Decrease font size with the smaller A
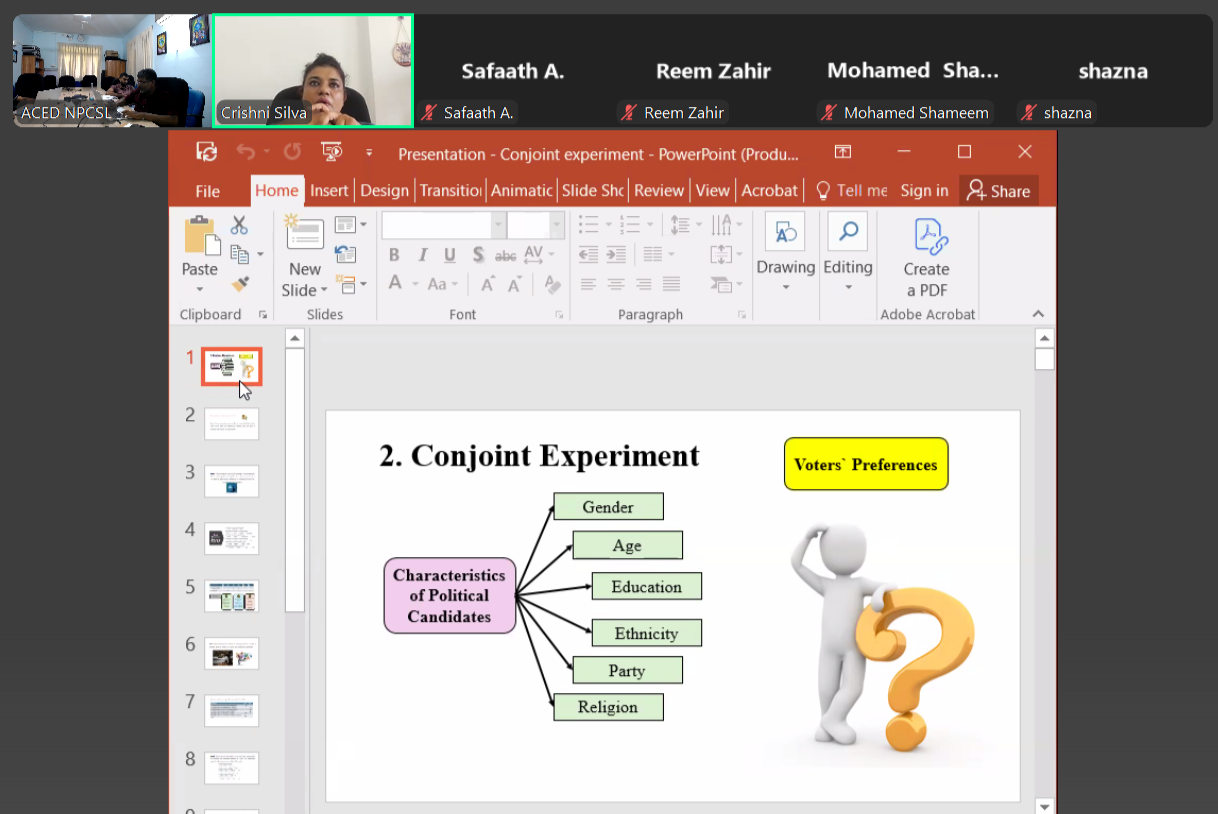The width and height of the screenshot is (1218, 814). pyautogui.click(x=515, y=284)
